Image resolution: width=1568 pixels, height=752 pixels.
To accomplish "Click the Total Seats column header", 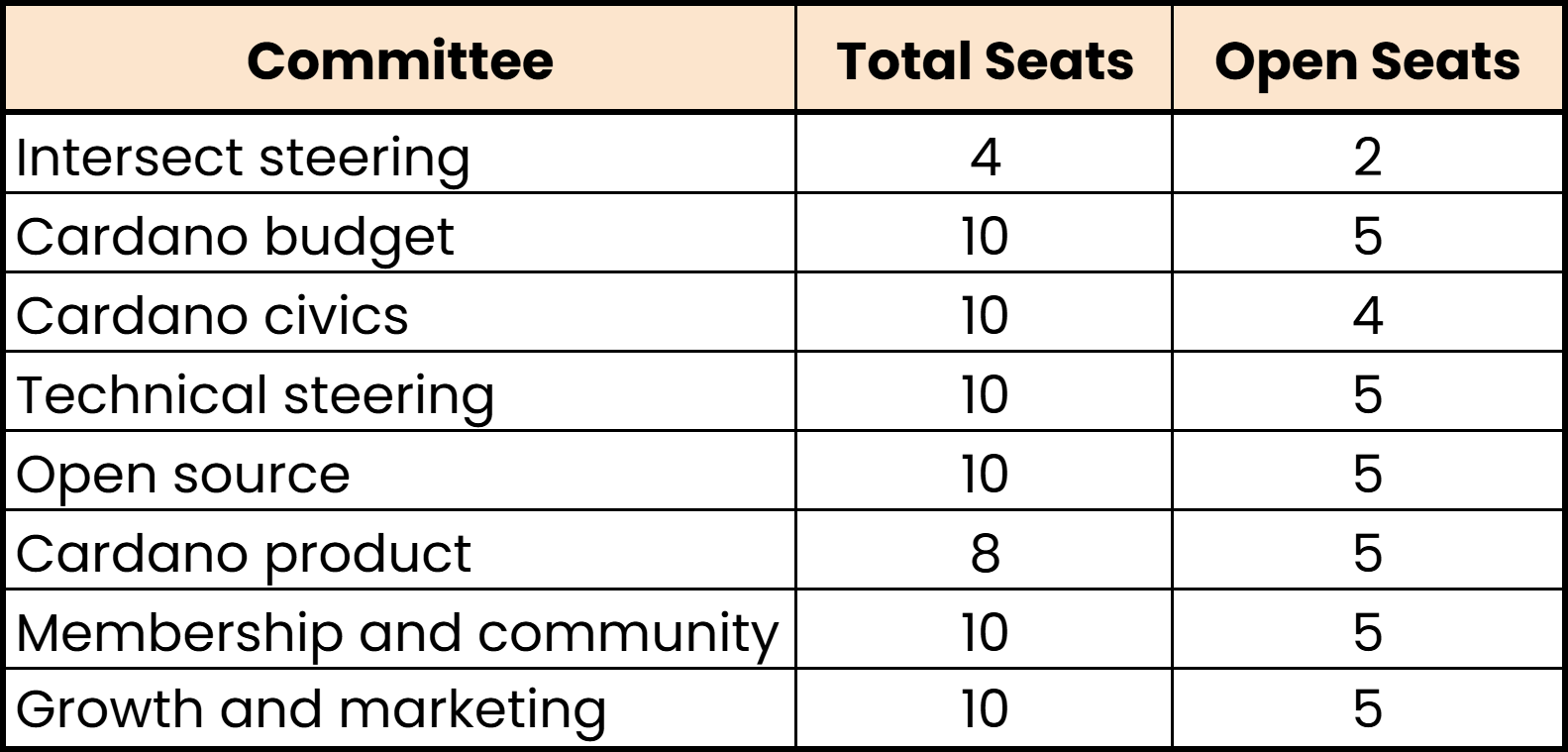I will coord(984,60).
